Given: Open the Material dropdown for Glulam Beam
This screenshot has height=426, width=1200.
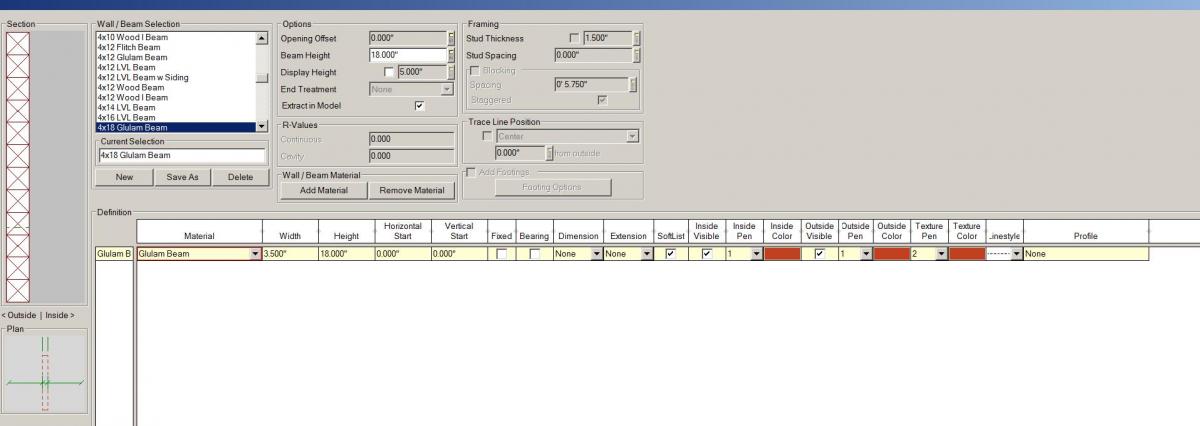Looking at the screenshot, I should [255, 254].
